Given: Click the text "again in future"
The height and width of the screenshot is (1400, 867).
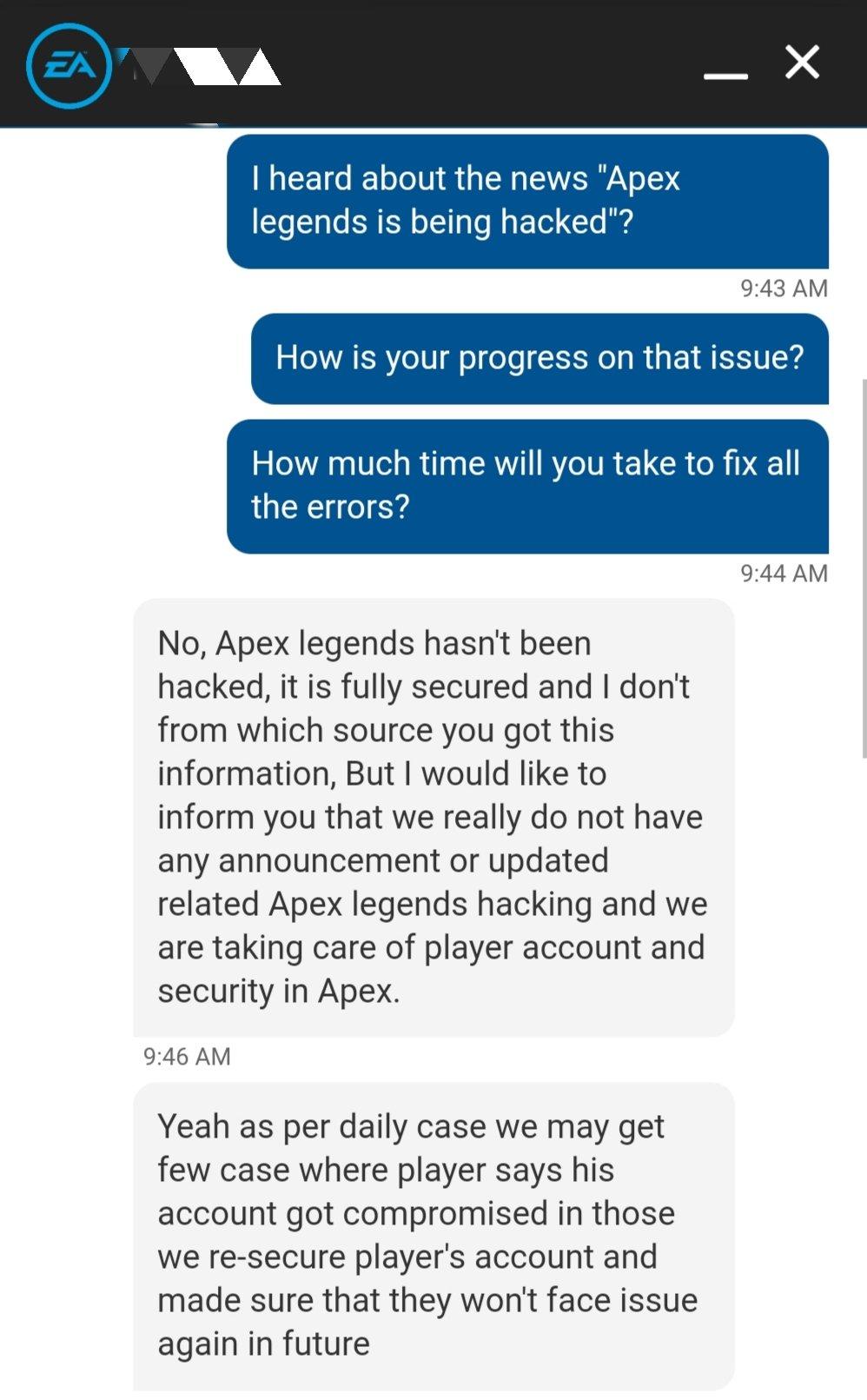Looking at the screenshot, I should [x=264, y=1344].
